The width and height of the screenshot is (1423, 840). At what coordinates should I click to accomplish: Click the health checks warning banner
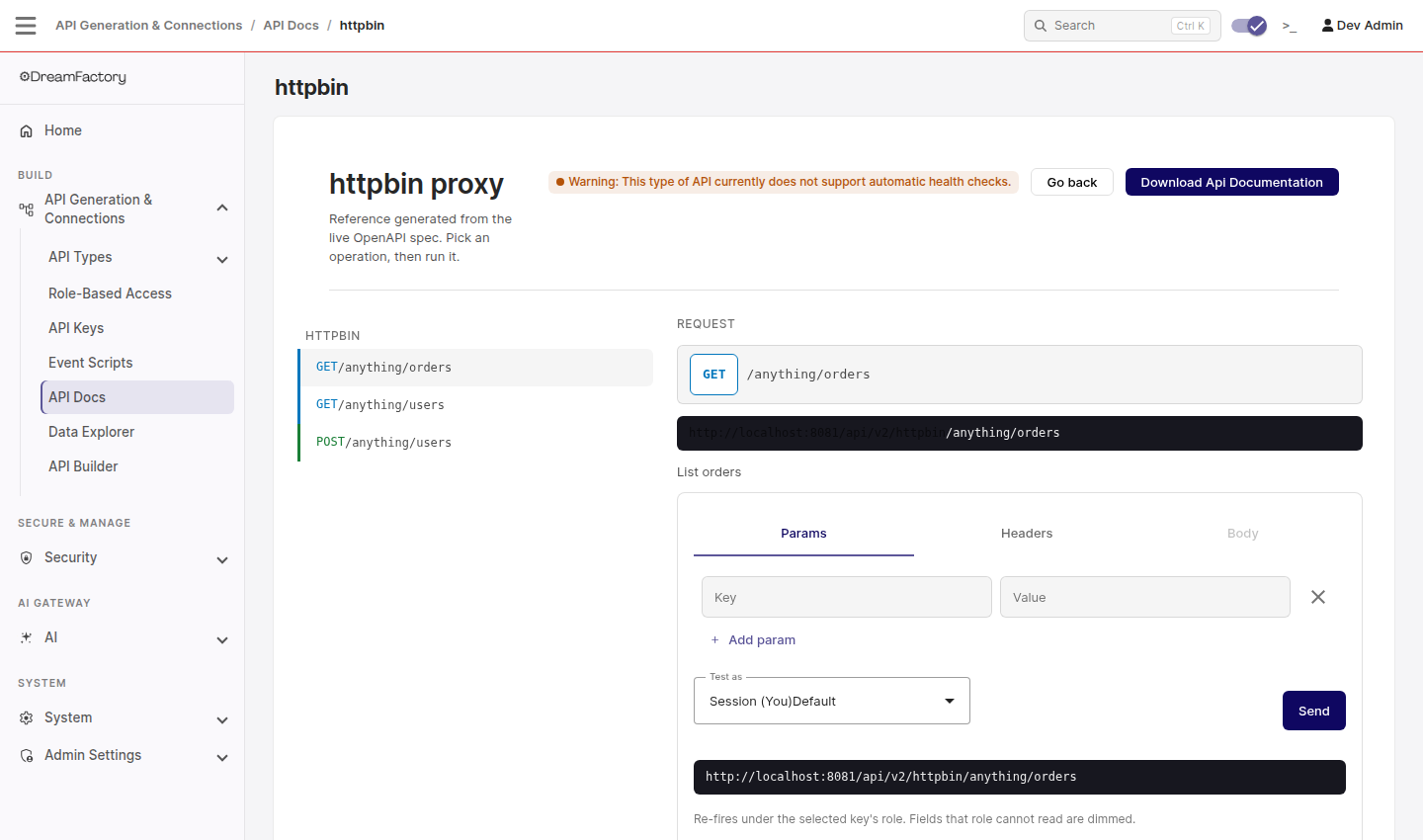[x=784, y=182]
